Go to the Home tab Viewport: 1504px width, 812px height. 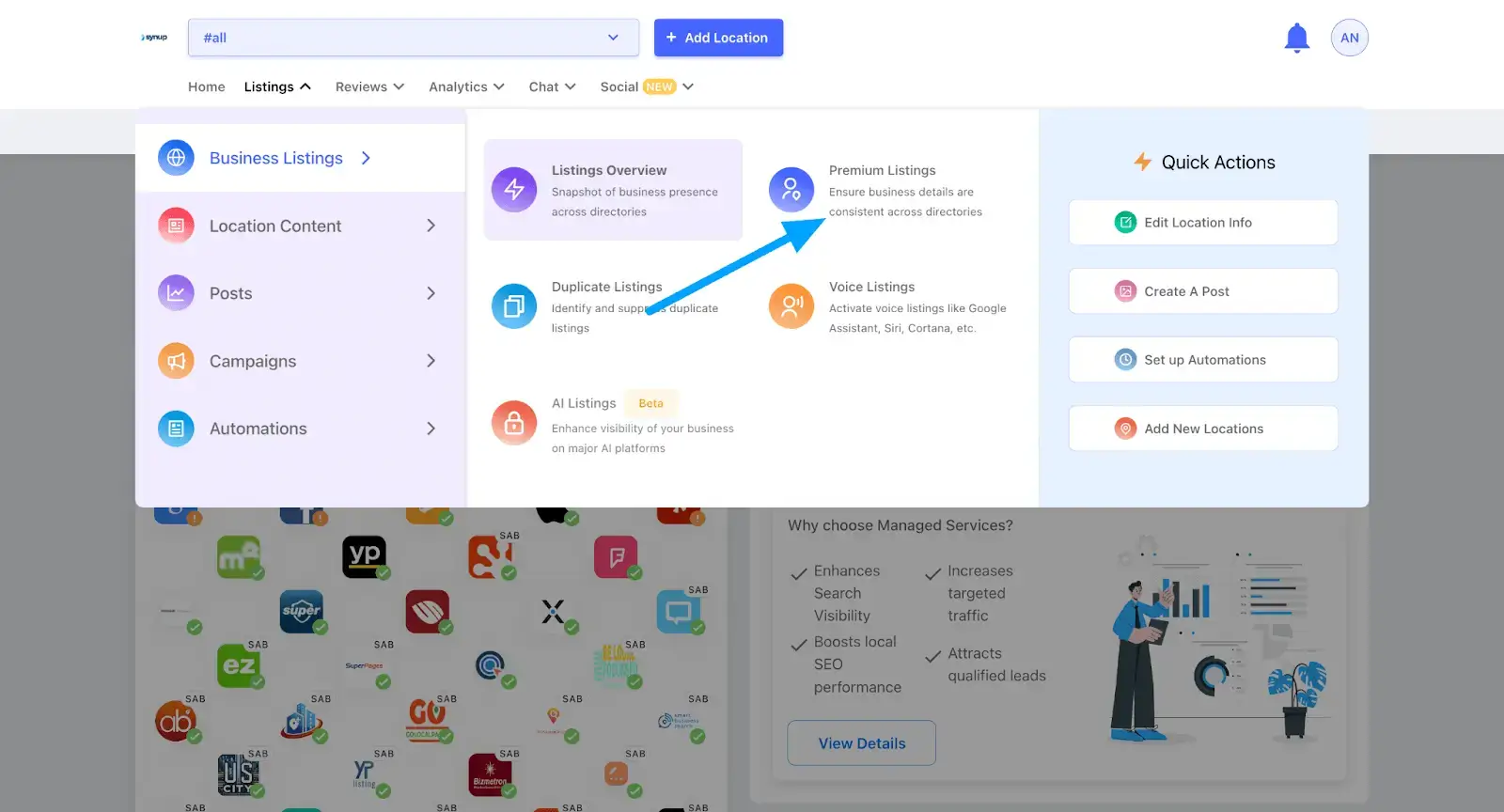click(206, 86)
